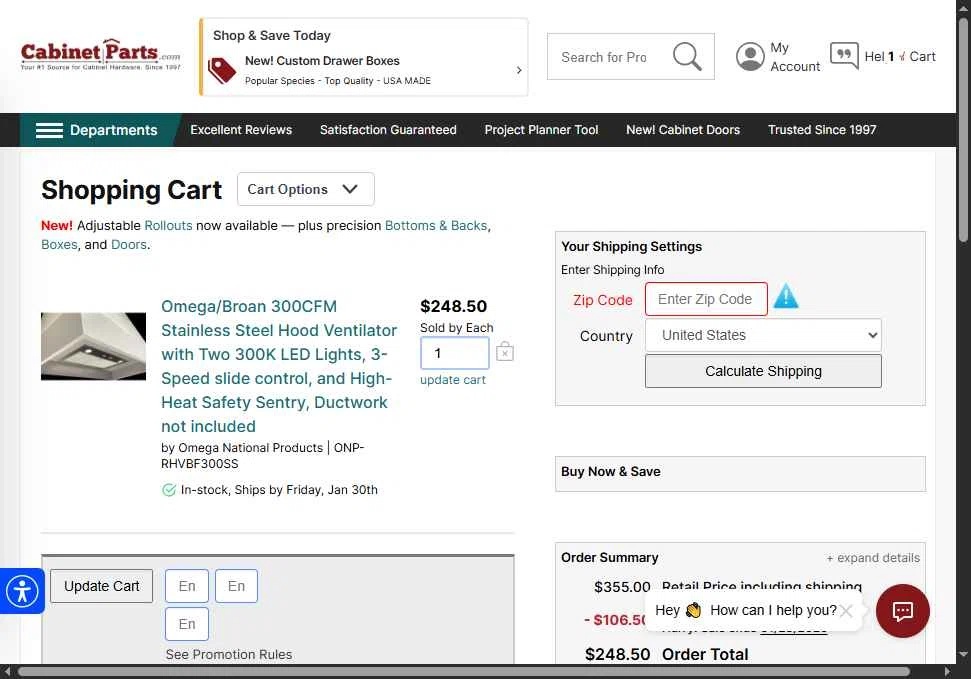Open Project Planner Tool

click(541, 130)
